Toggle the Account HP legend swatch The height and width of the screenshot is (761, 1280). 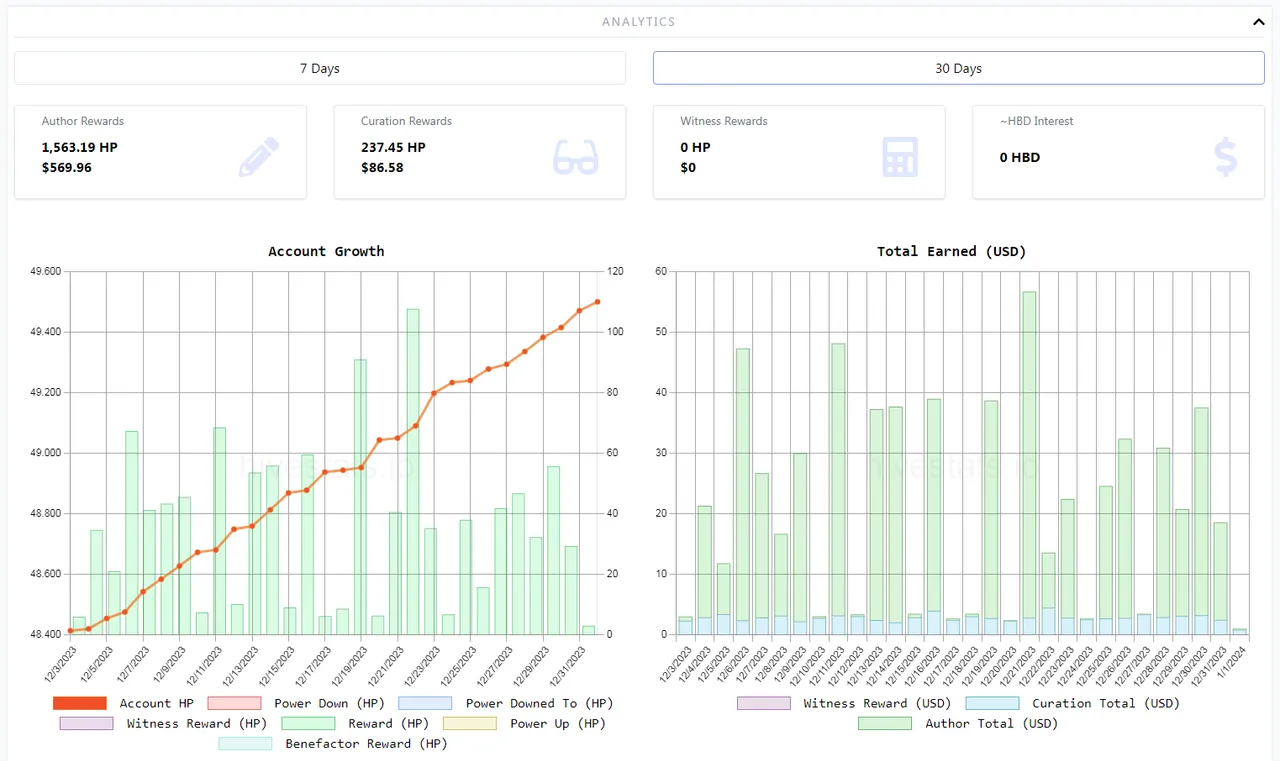pyautogui.click(x=80, y=703)
